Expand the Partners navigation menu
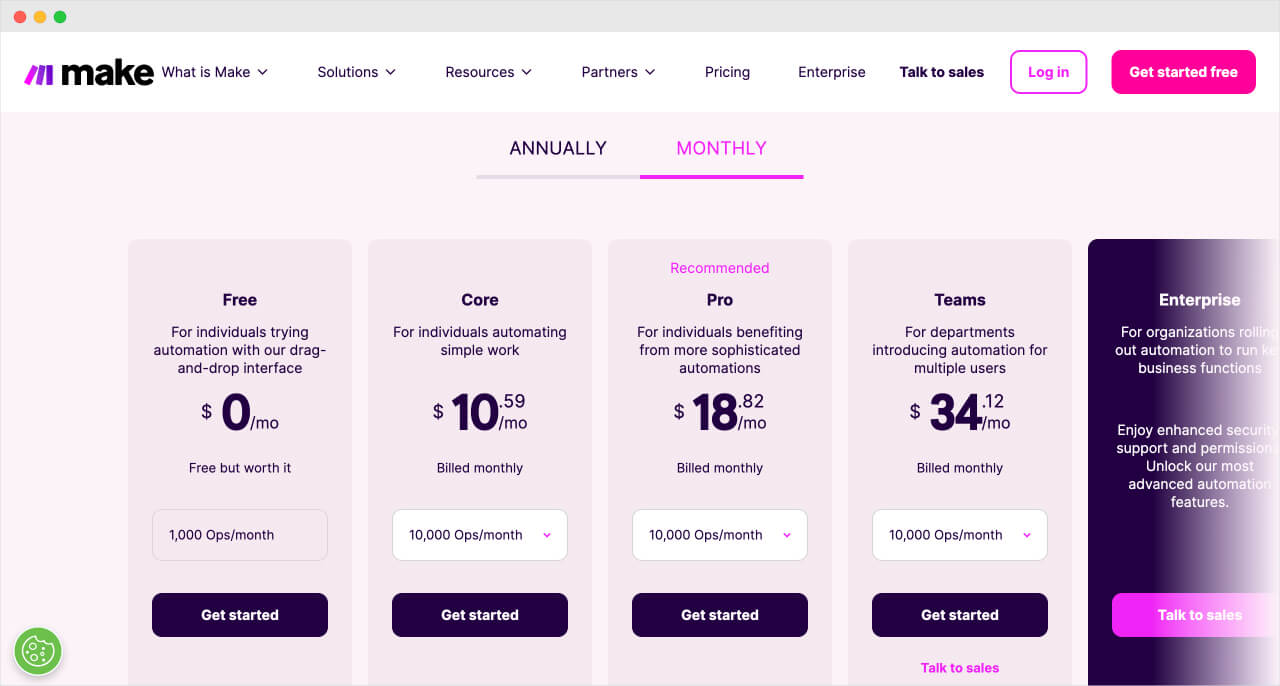Screen dimensions: 1280x686 pos(617,71)
